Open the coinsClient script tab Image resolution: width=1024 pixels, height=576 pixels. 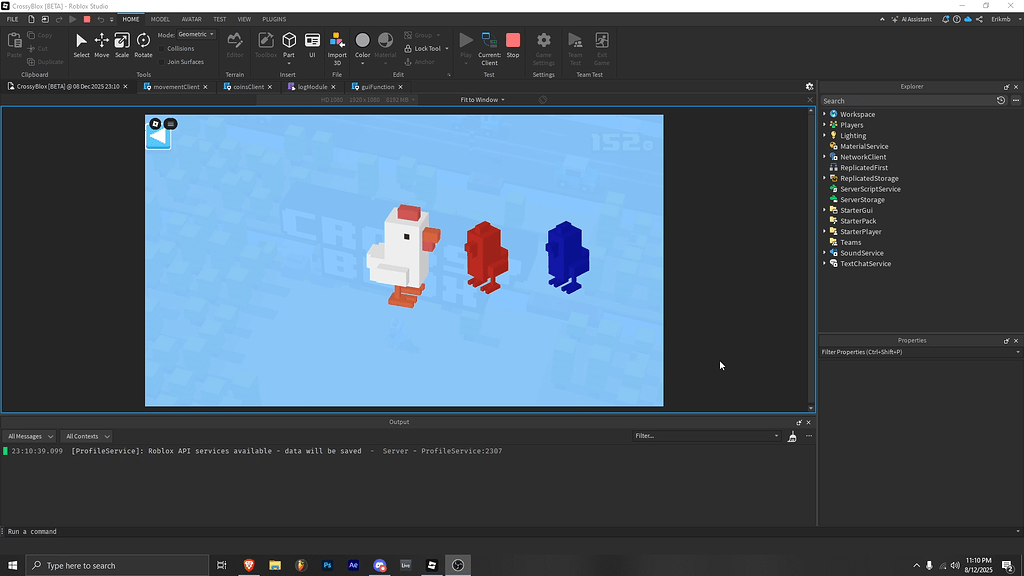pos(247,86)
